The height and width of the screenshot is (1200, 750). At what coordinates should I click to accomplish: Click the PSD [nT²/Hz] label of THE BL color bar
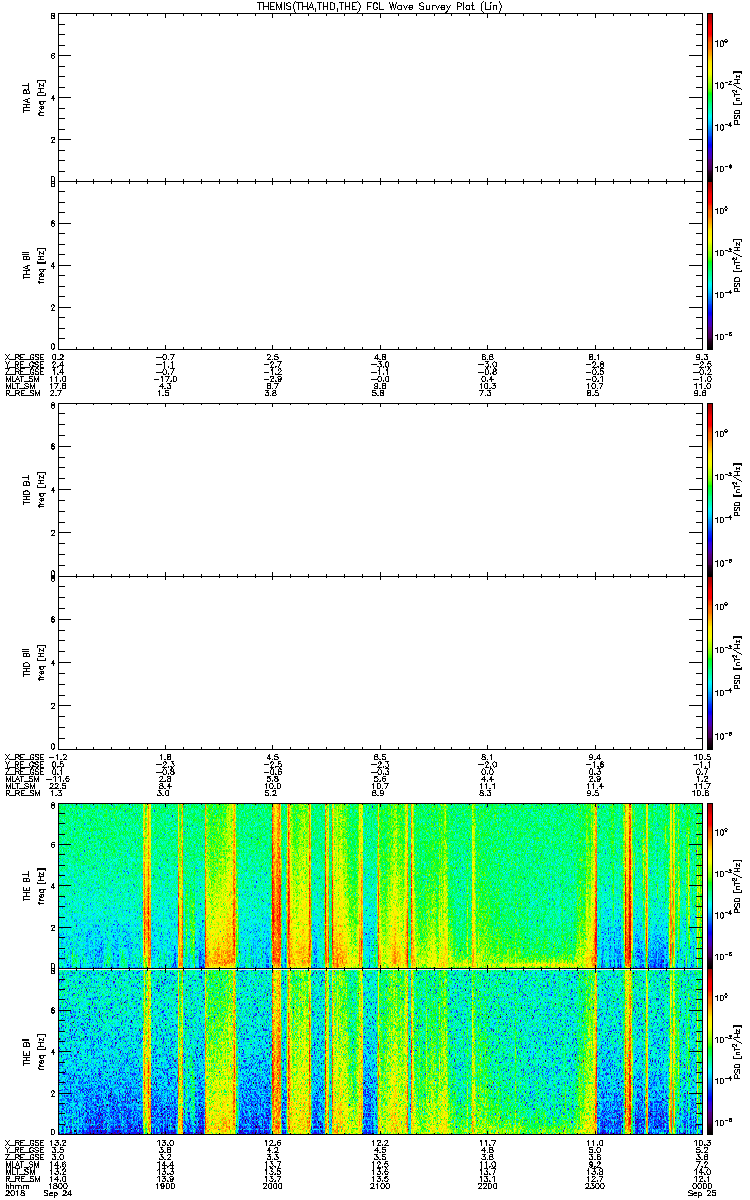tap(739, 884)
